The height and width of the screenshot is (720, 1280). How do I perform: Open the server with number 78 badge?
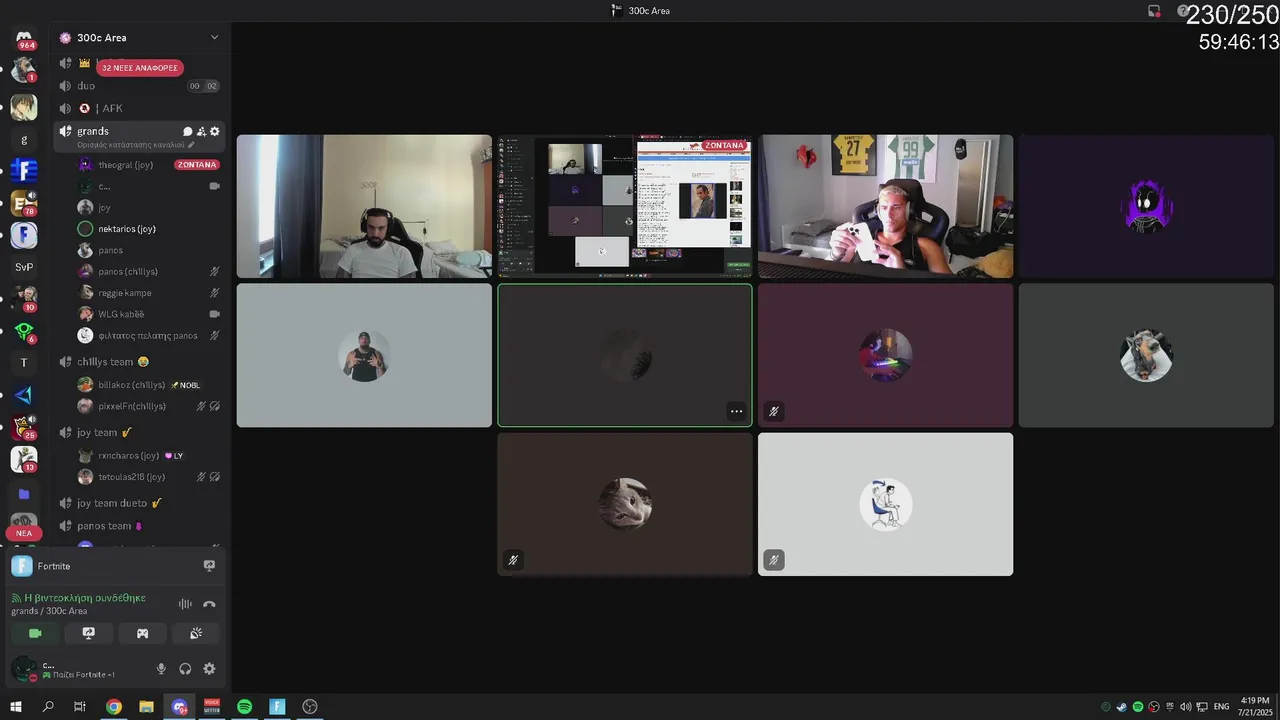click(x=24, y=203)
